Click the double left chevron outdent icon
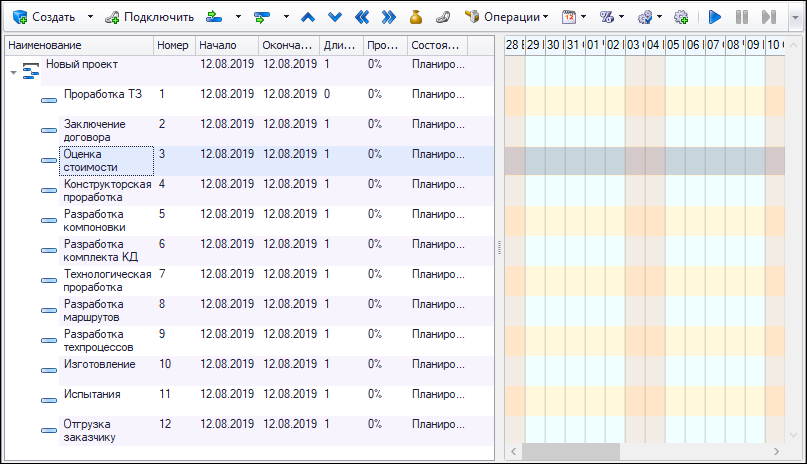 click(362, 17)
